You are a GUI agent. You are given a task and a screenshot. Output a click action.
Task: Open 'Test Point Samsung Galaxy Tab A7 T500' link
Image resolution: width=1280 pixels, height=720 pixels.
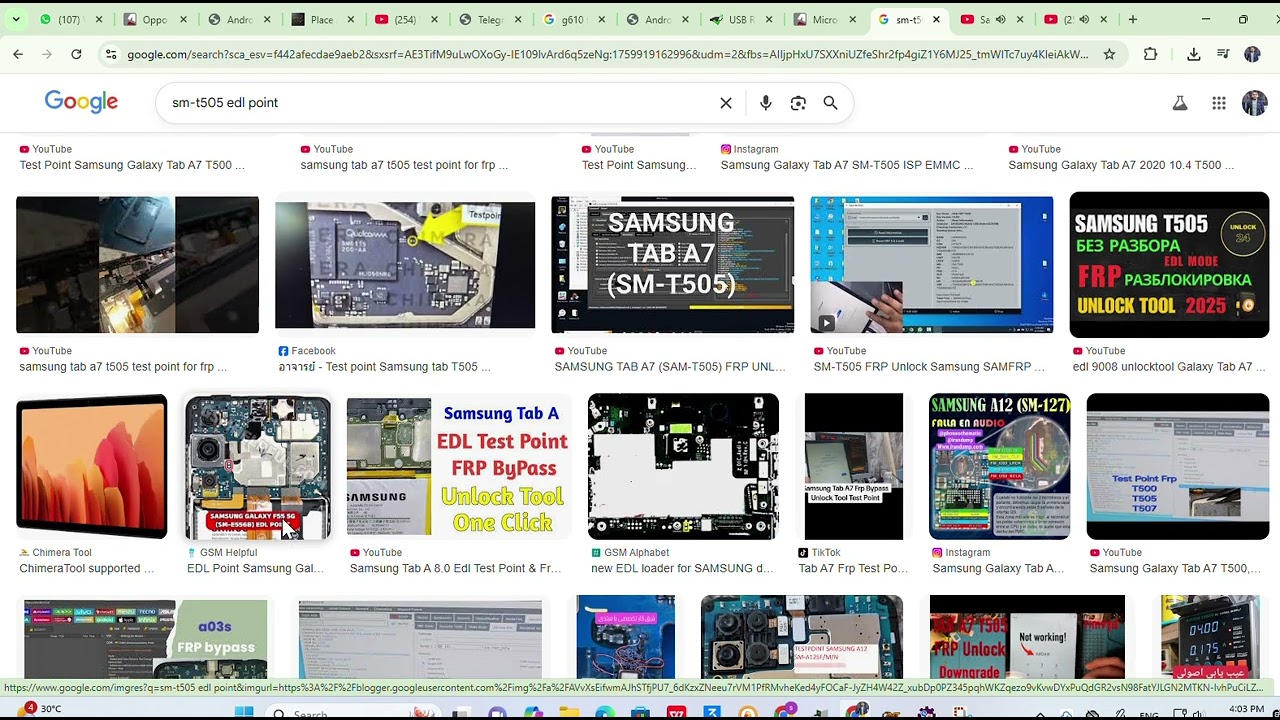[x=132, y=165]
